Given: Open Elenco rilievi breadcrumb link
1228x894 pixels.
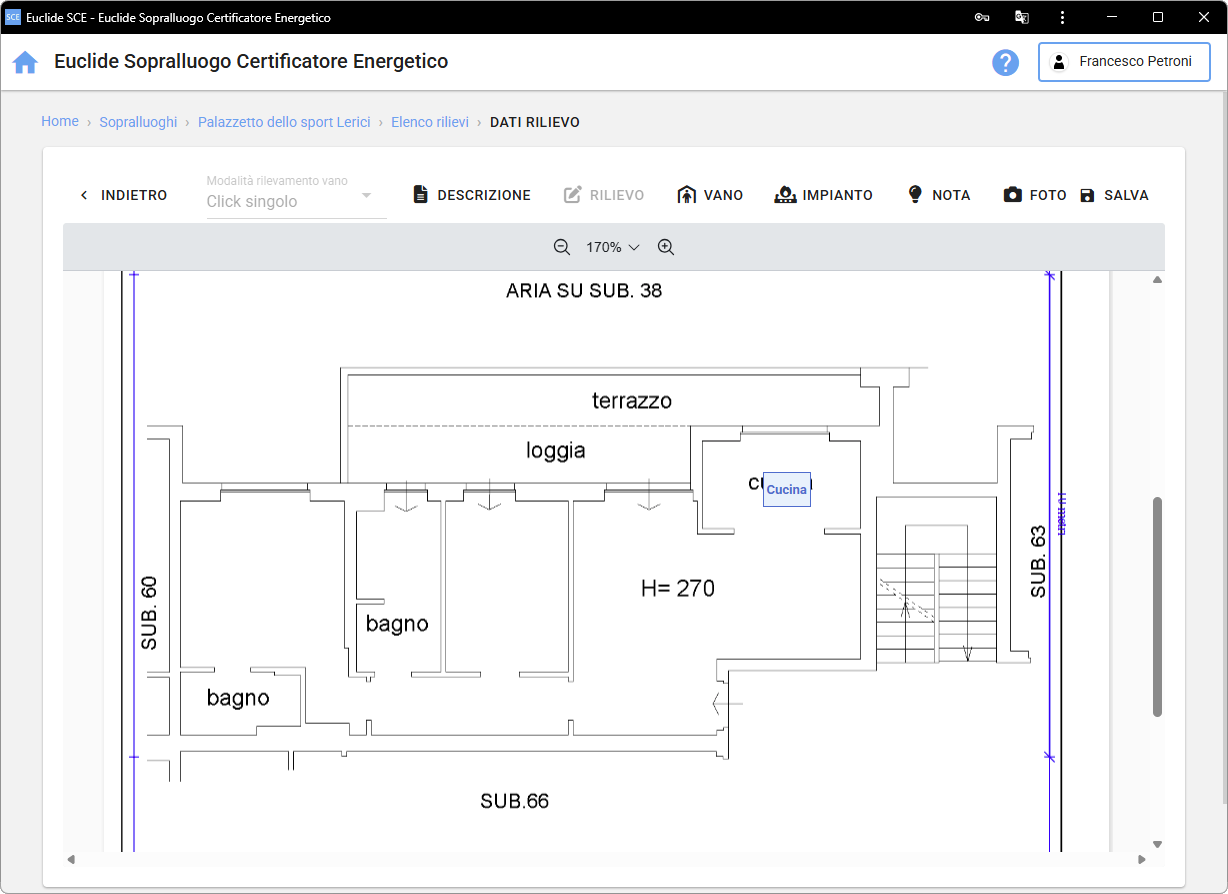Looking at the screenshot, I should (x=430, y=122).
